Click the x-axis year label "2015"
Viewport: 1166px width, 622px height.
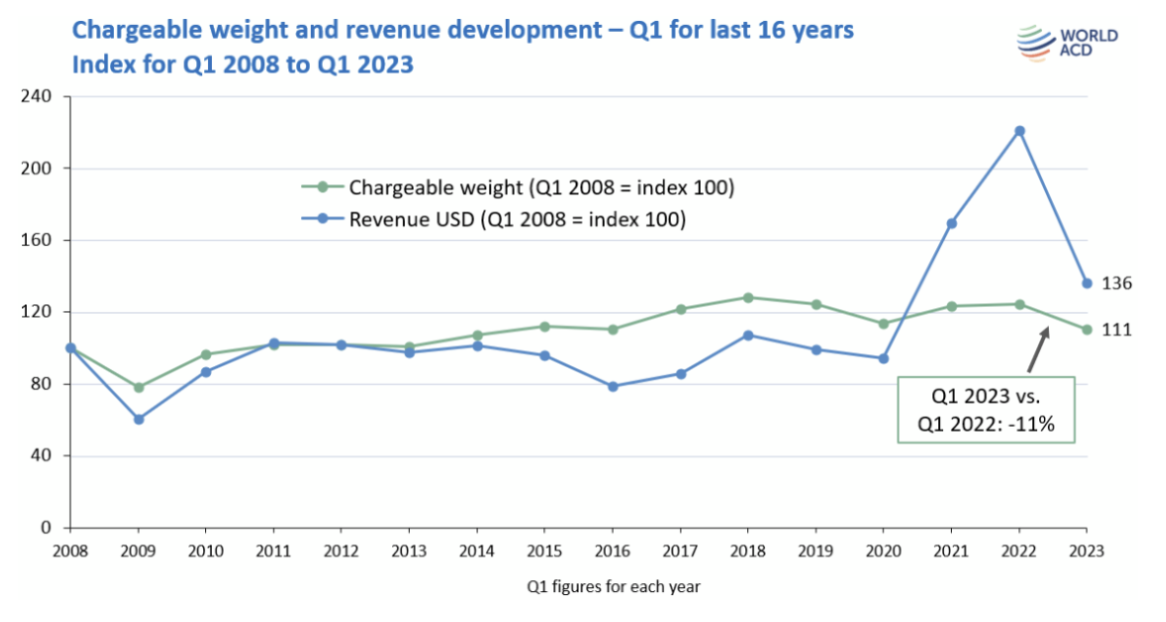(545, 551)
